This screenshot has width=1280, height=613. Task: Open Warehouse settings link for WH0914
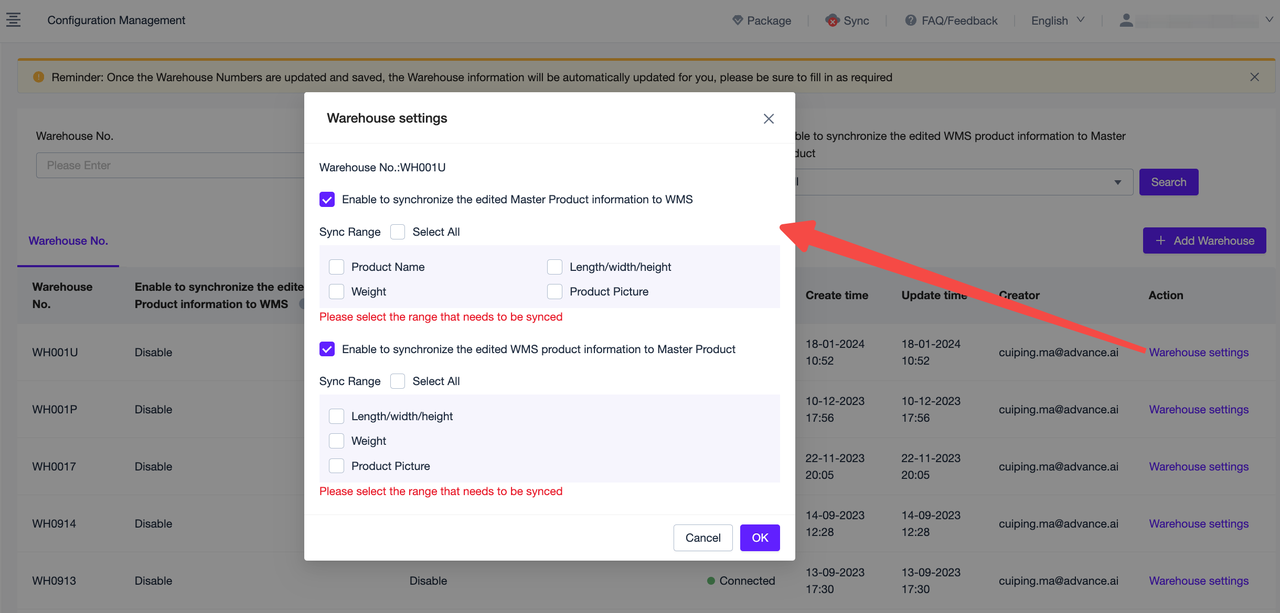(x=1198, y=524)
